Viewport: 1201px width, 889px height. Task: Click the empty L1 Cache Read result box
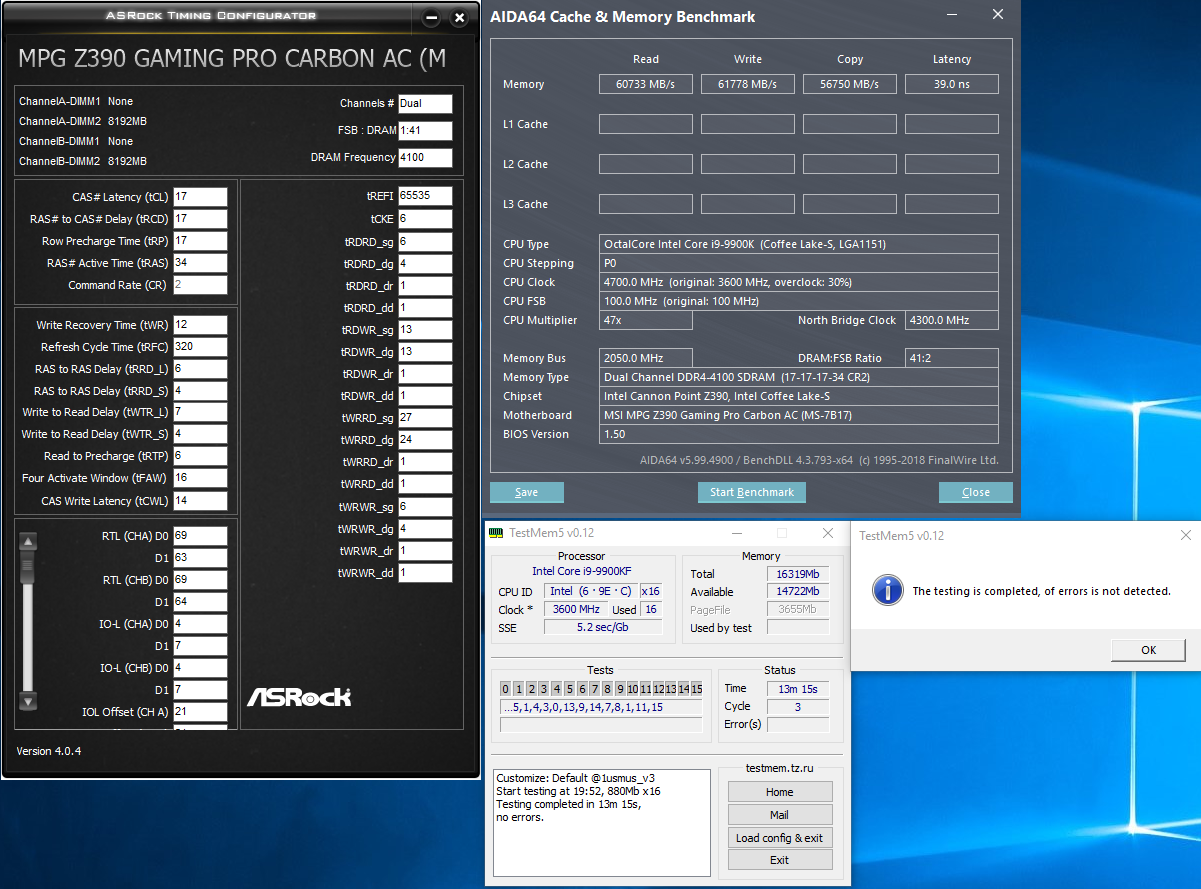(646, 124)
